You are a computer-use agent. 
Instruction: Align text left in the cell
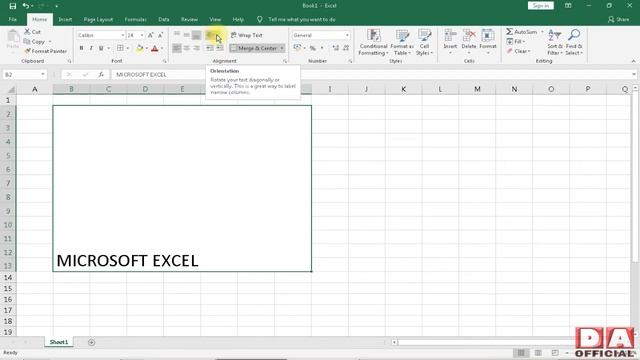[x=177, y=48]
